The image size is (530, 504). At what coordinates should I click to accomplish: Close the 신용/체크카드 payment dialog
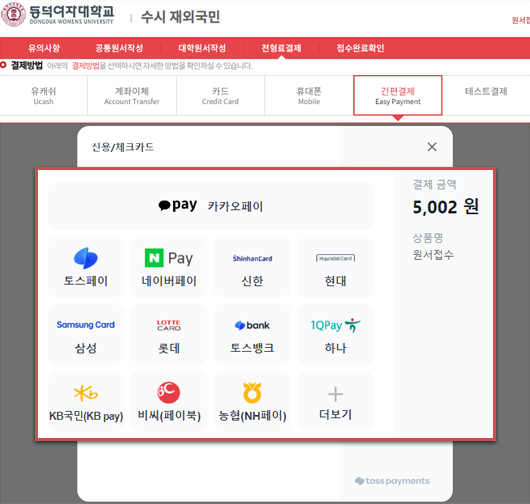pyautogui.click(x=432, y=147)
